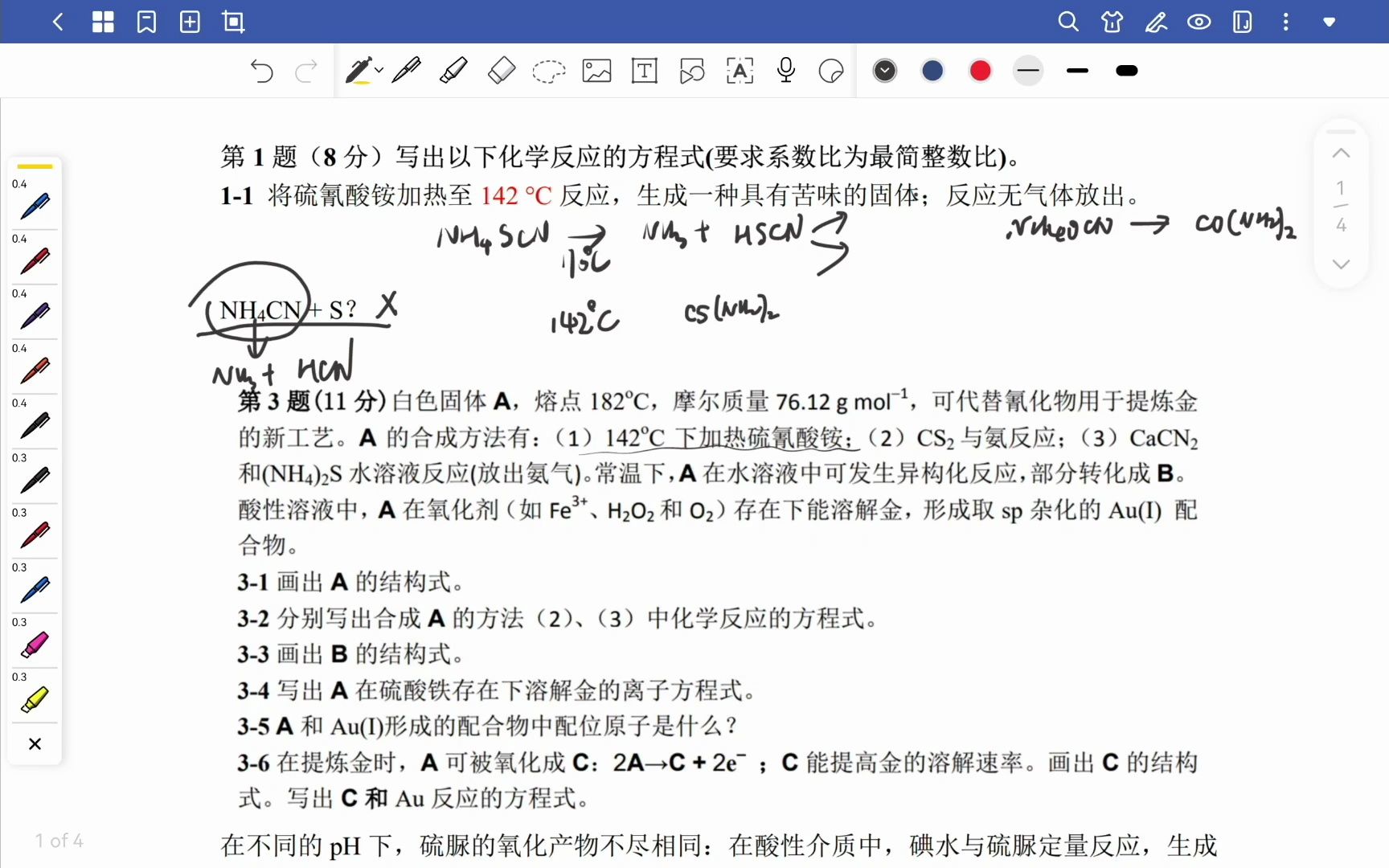This screenshot has width=1389, height=868.
Task: Expand the color options chevron circle
Action: click(x=884, y=71)
